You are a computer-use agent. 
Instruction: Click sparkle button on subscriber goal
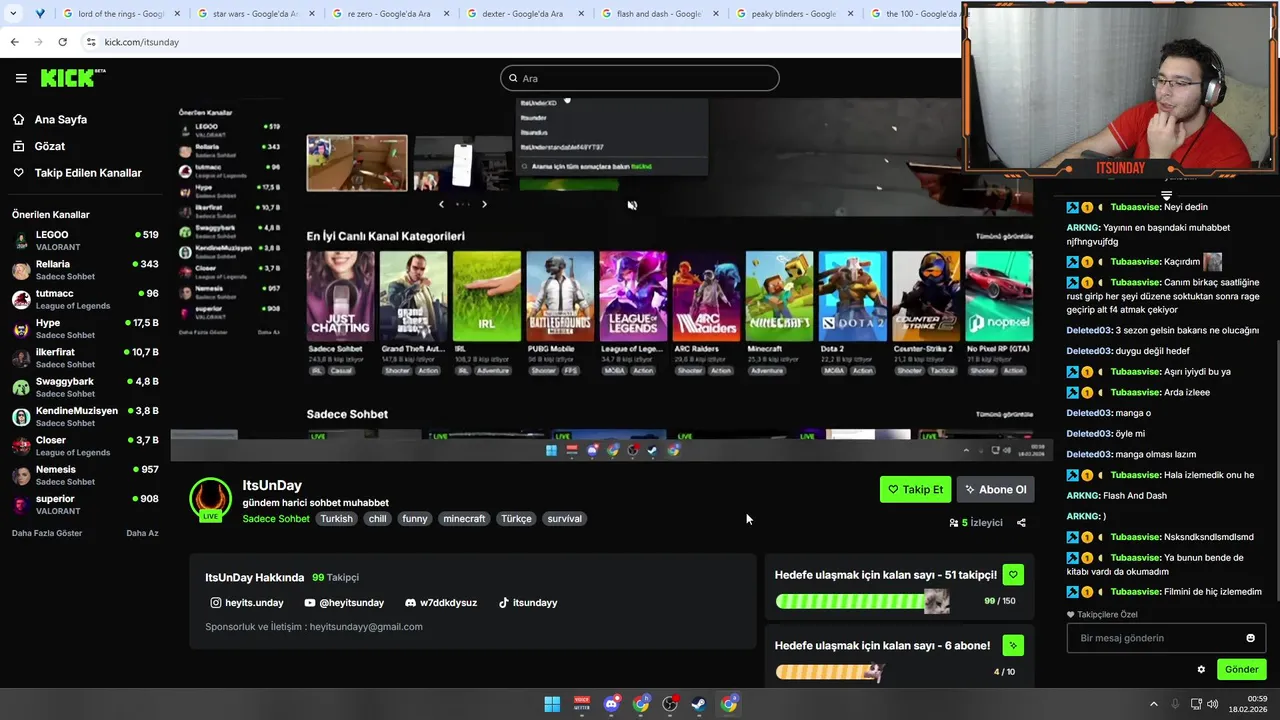(1013, 646)
